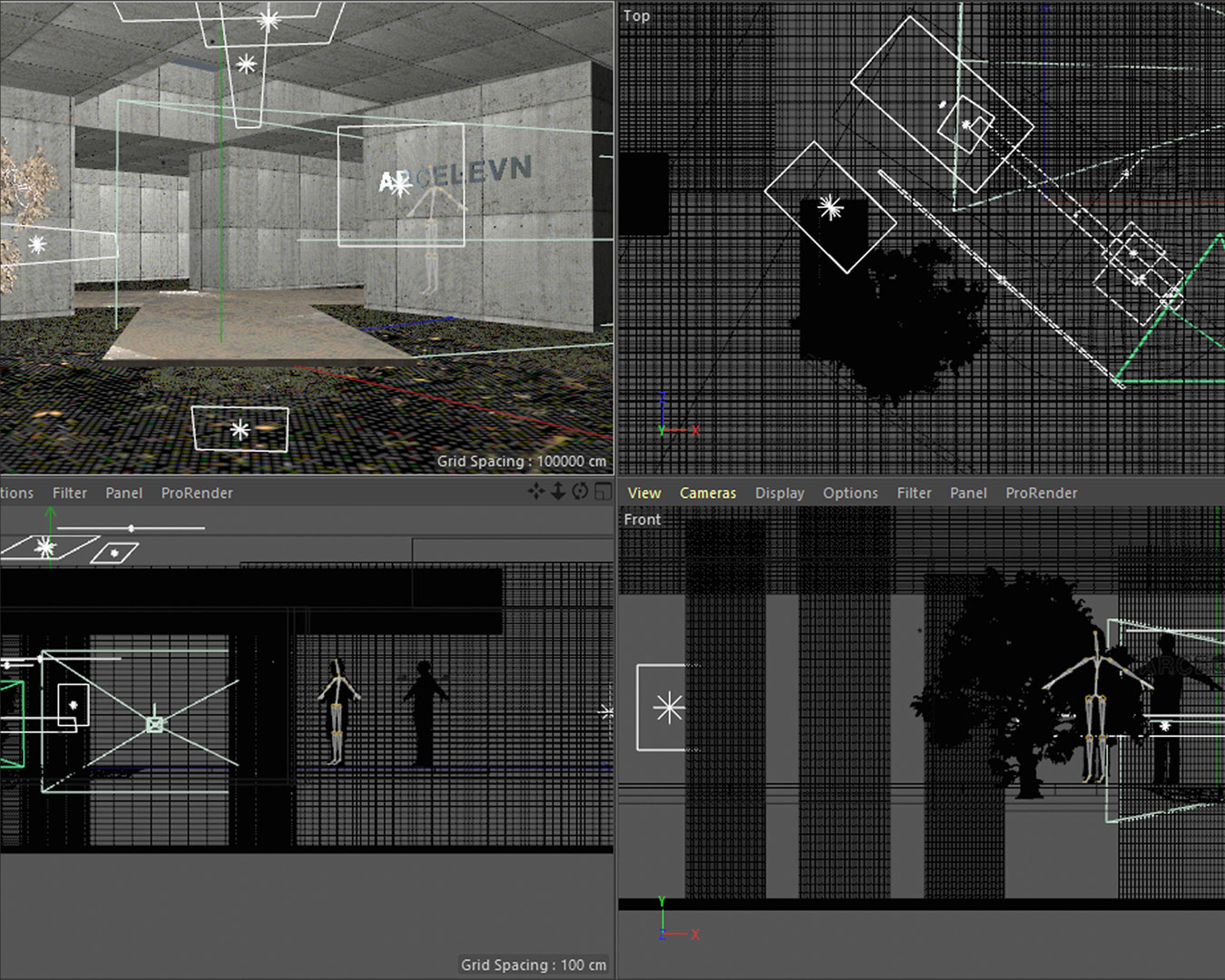Open the Display menu in Front viewport
The width and height of the screenshot is (1225, 980).
pyautogui.click(x=779, y=493)
